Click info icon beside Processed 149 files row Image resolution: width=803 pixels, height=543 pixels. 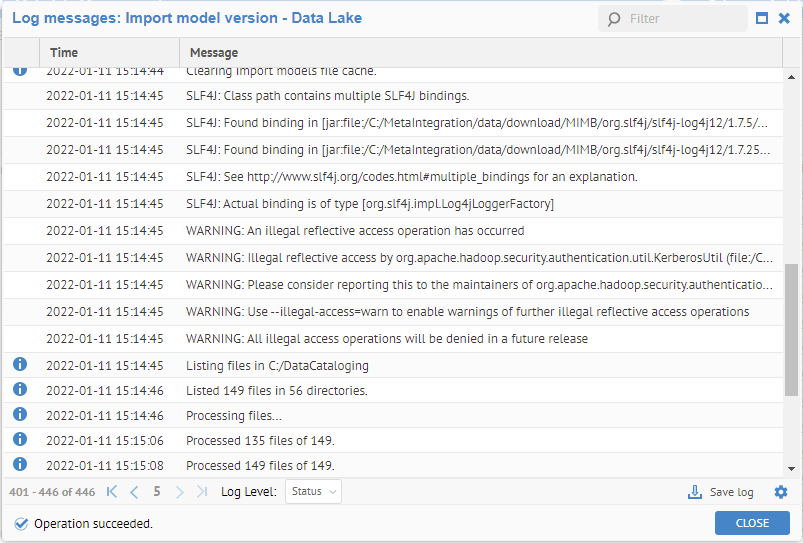point(19,464)
